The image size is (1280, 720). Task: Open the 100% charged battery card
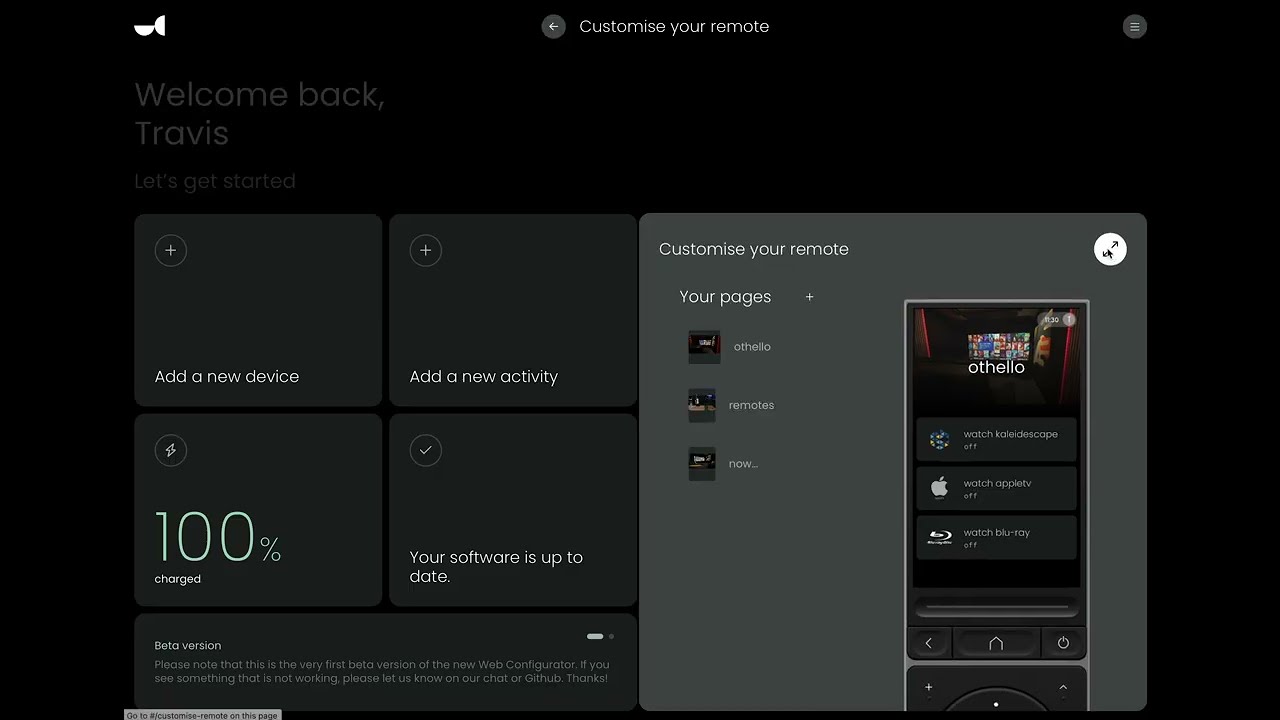coord(258,510)
